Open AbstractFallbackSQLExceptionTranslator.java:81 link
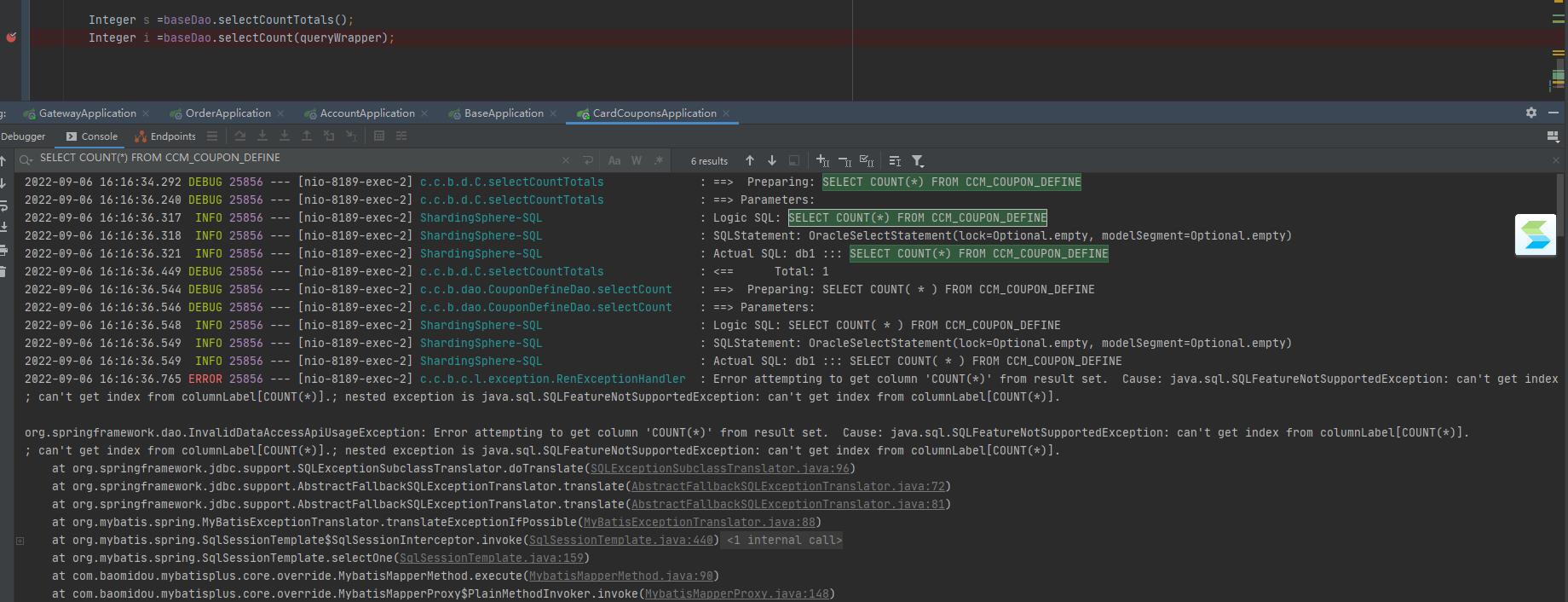The height and width of the screenshot is (602, 1568). coord(788,504)
